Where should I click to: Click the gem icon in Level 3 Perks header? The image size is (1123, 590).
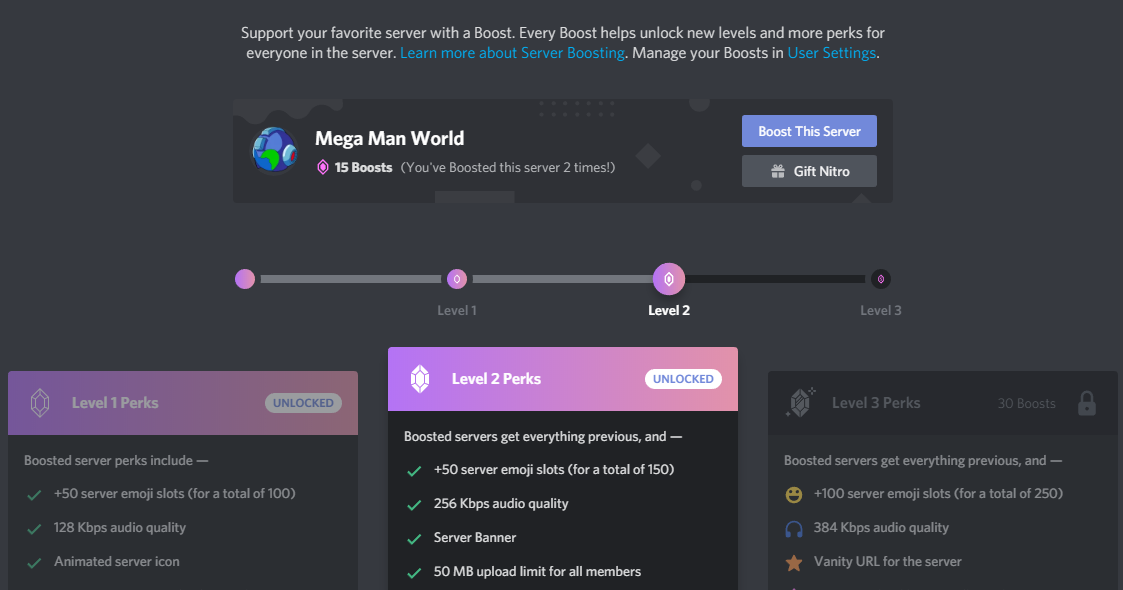point(801,402)
